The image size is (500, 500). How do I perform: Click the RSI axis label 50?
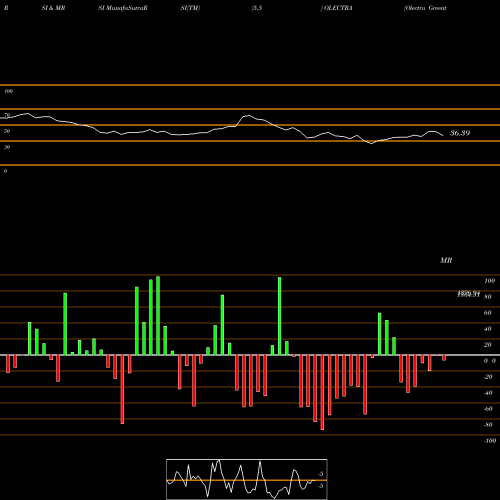point(7,131)
